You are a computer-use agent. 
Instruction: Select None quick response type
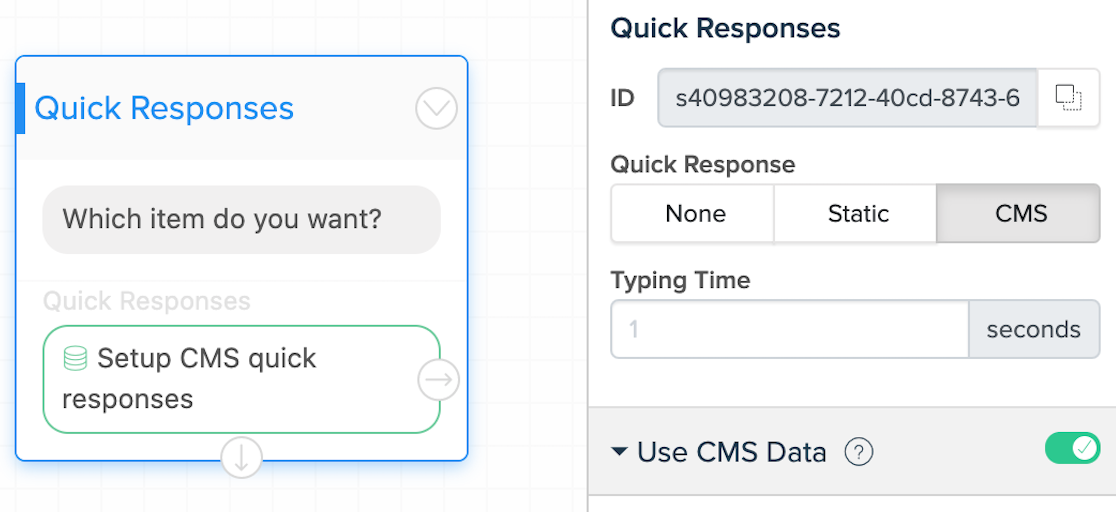pos(695,214)
